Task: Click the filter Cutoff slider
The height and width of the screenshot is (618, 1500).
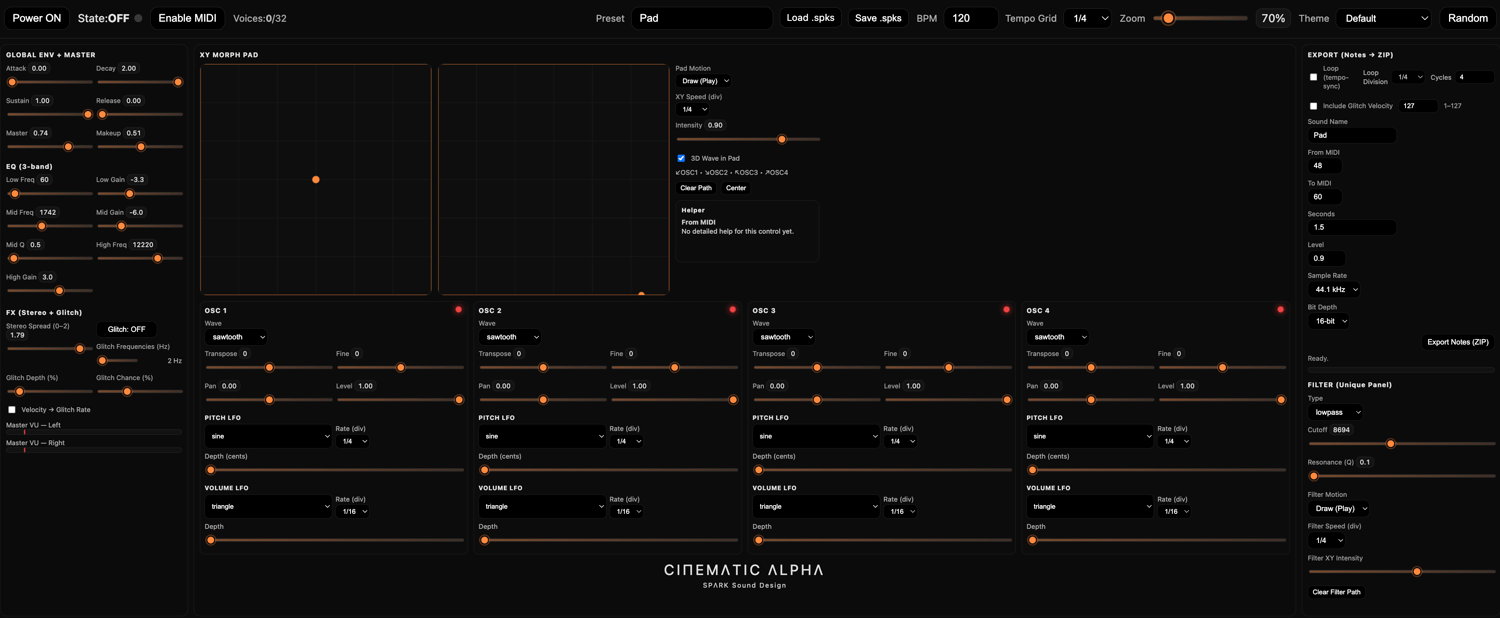Action: pyautogui.click(x=1401, y=443)
